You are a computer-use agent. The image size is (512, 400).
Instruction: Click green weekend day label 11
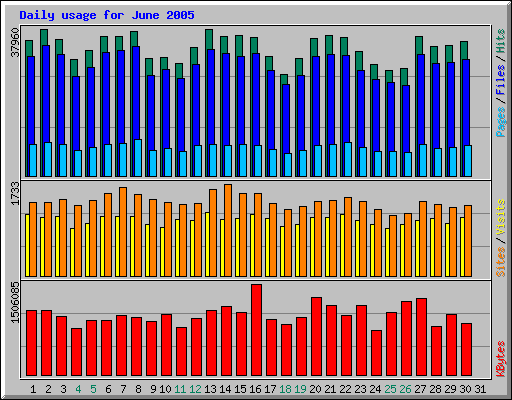tap(180, 389)
